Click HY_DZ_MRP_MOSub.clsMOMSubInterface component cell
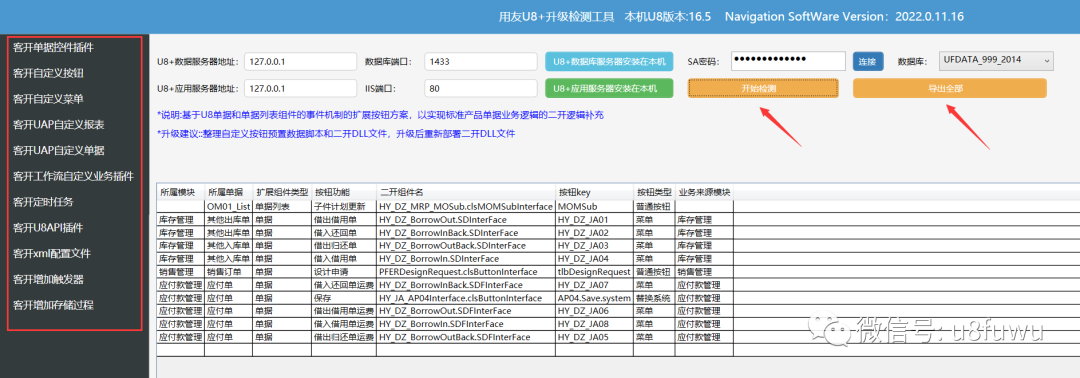This screenshot has width=1080, height=378. [x=466, y=206]
